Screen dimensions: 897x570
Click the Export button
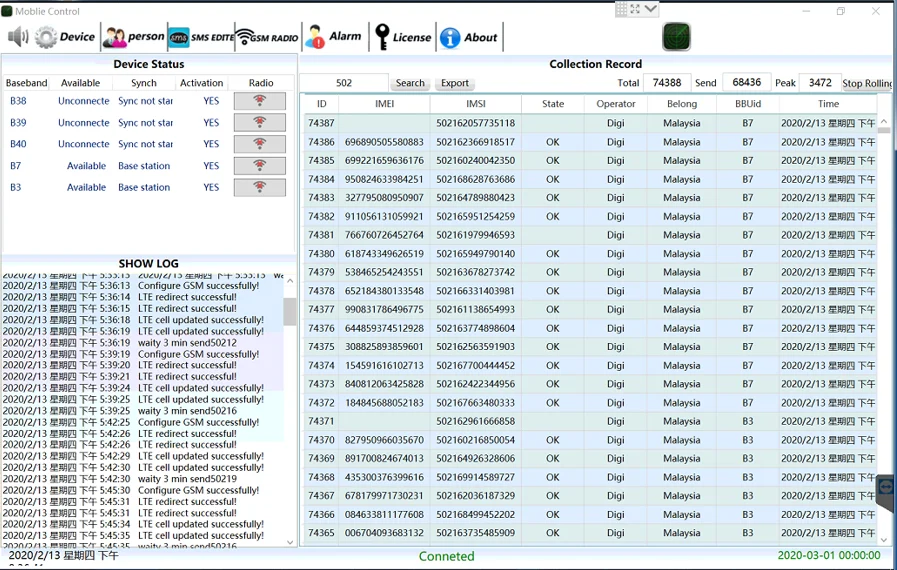454,83
